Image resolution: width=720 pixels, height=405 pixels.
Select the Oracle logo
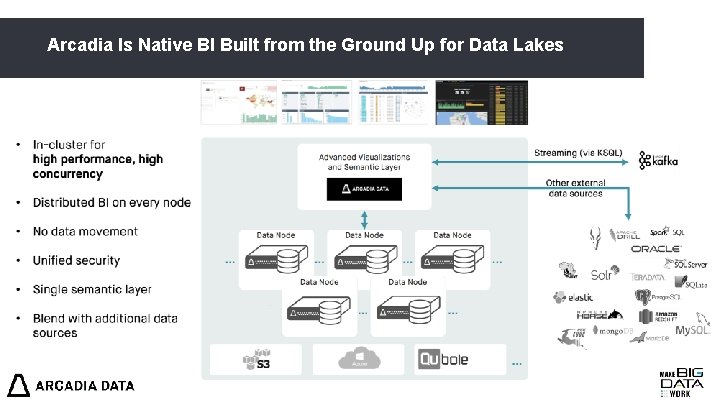point(655,249)
